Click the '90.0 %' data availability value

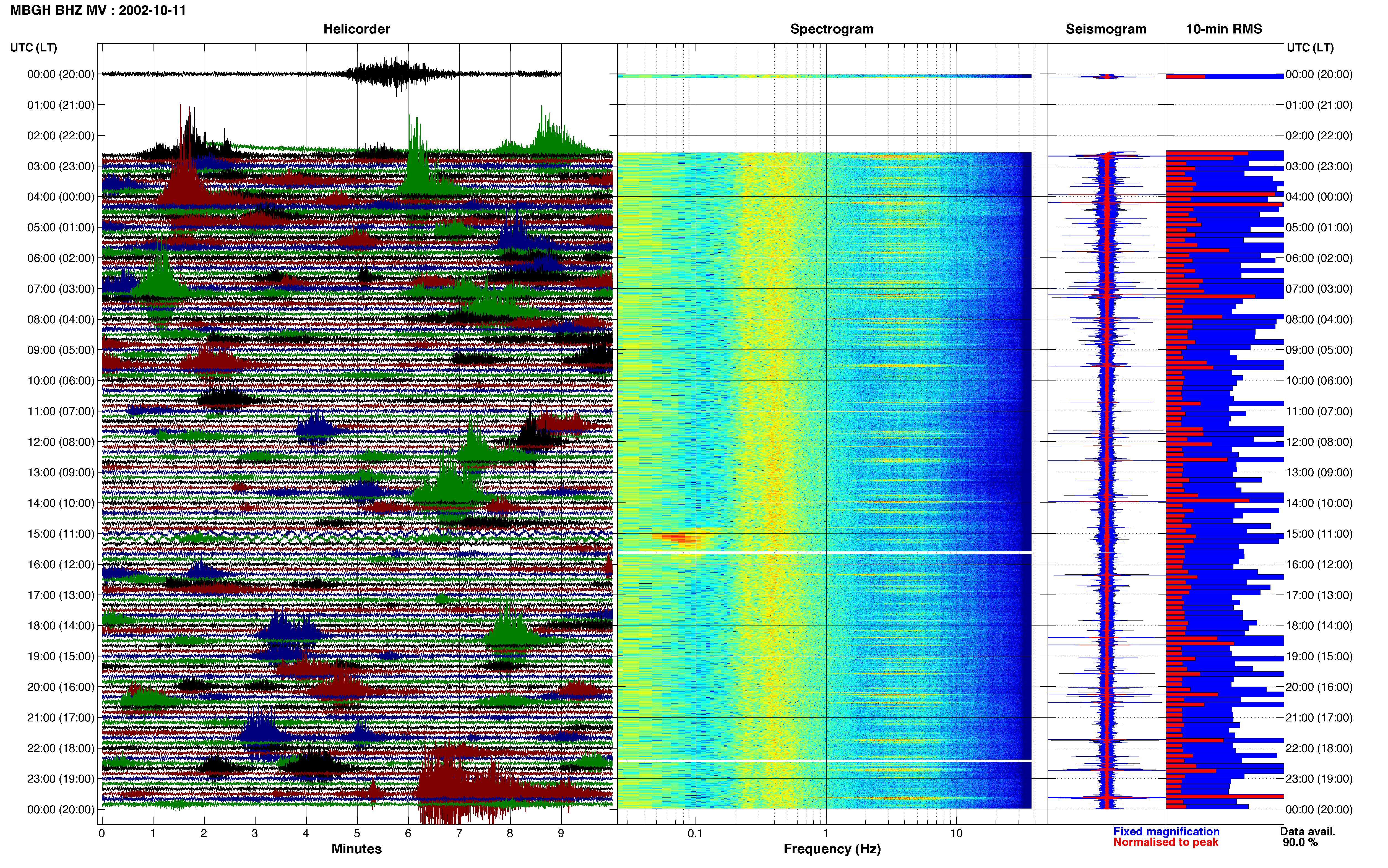click(x=1300, y=843)
